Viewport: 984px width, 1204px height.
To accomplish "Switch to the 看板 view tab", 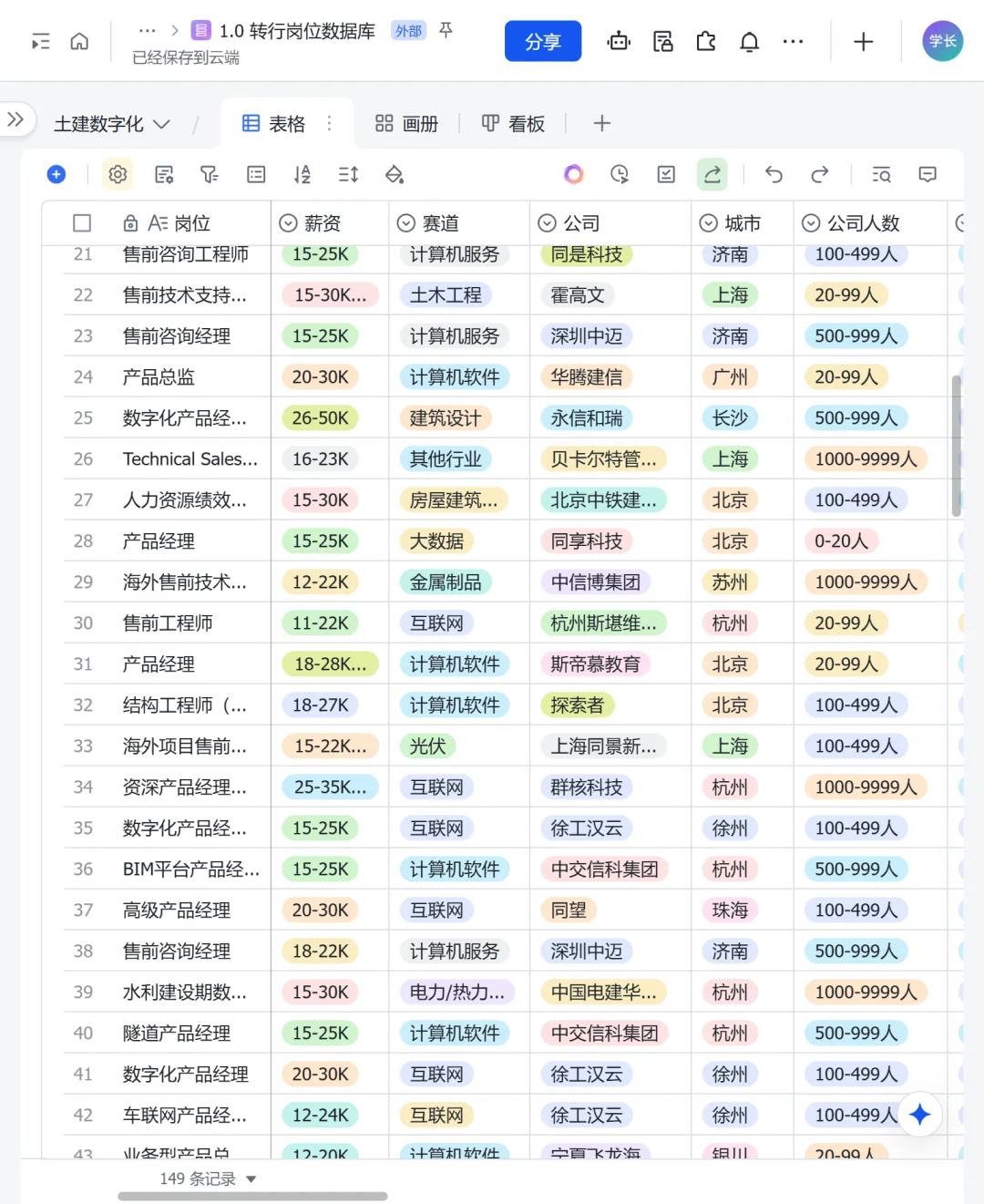I will [514, 123].
